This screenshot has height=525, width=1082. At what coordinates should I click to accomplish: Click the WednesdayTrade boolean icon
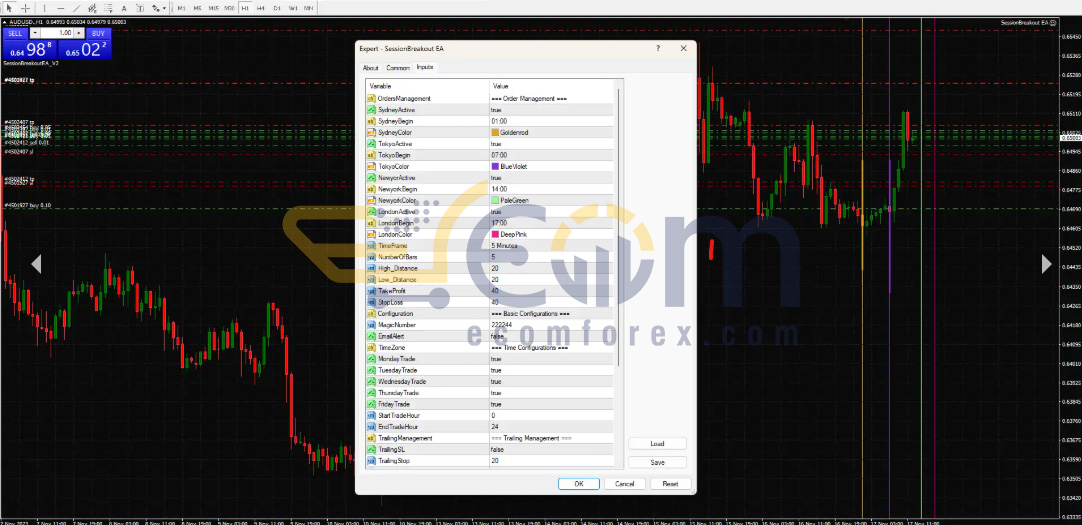tap(371, 382)
